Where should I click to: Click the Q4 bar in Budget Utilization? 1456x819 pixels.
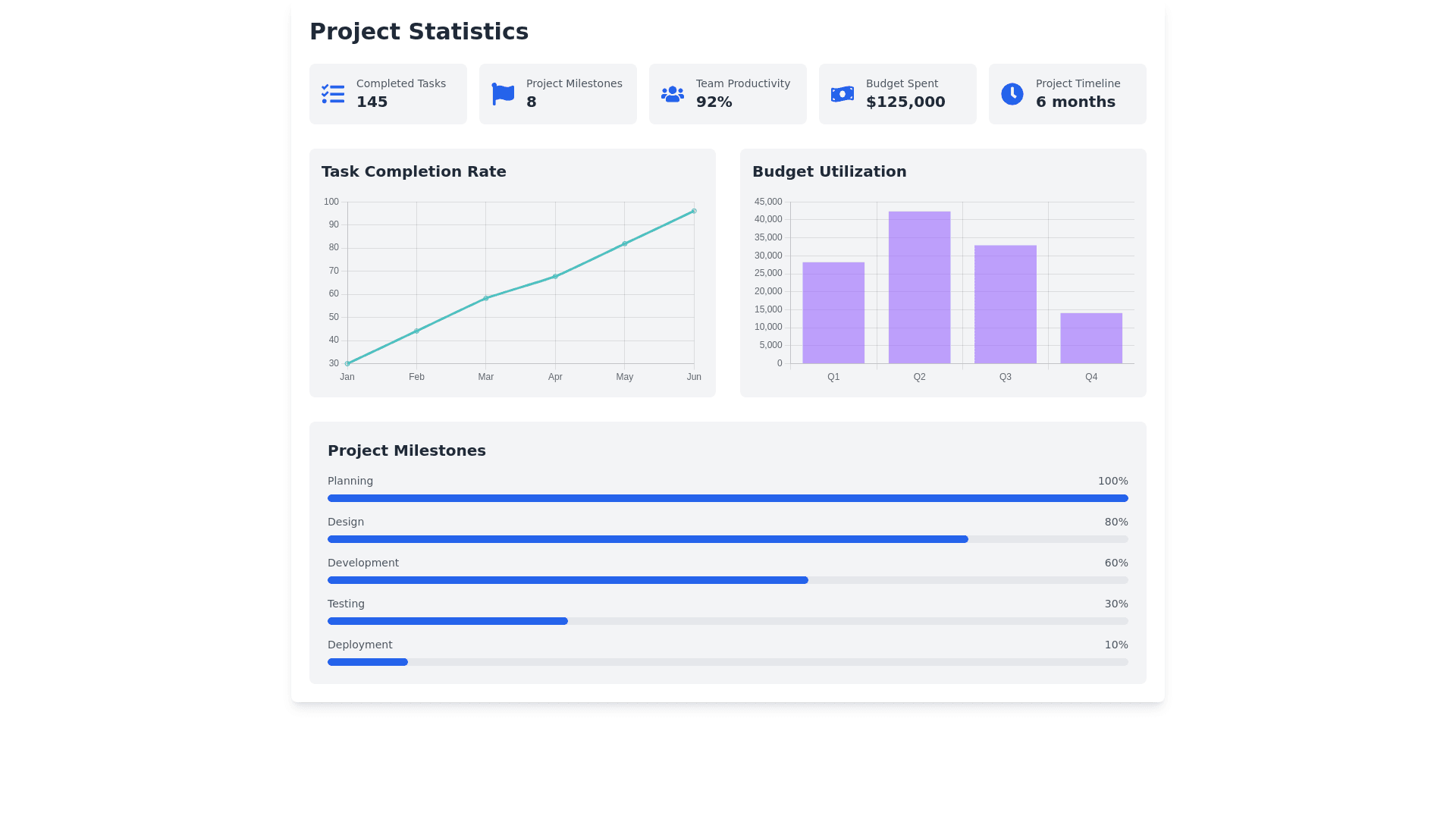point(1091,338)
